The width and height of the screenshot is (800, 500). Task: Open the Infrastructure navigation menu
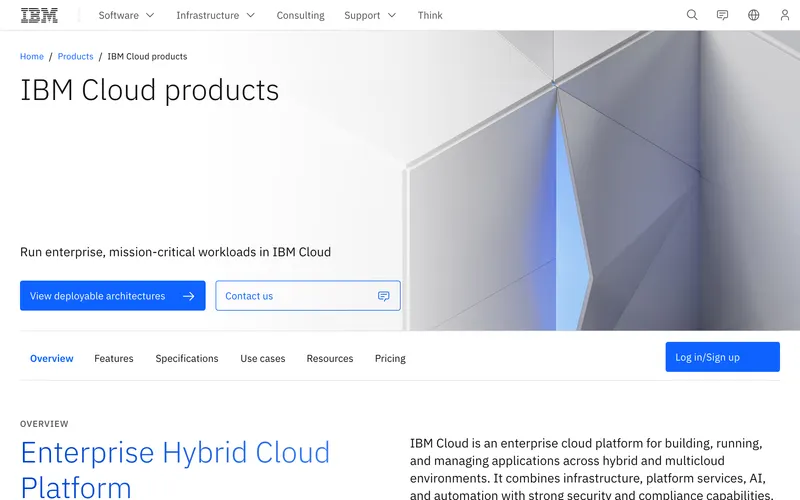215,15
